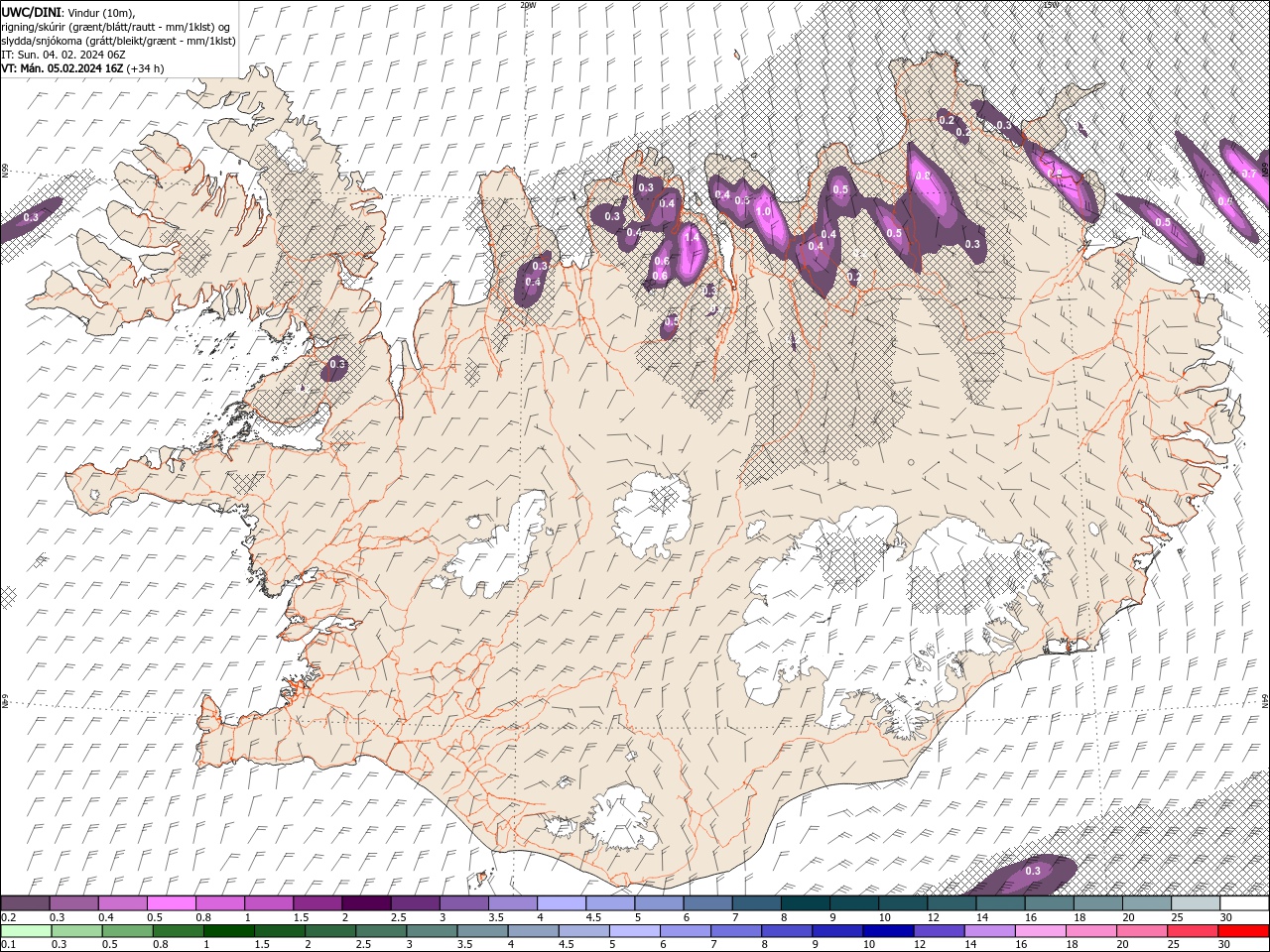Click the dark teal 8 swatch, upper legend
The height and width of the screenshot is (952, 1270).
click(x=805, y=903)
